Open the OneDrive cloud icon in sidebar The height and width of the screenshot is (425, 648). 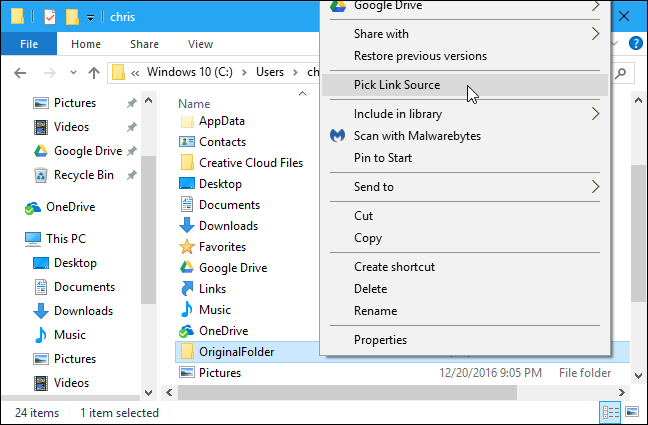[x=32, y=207]
